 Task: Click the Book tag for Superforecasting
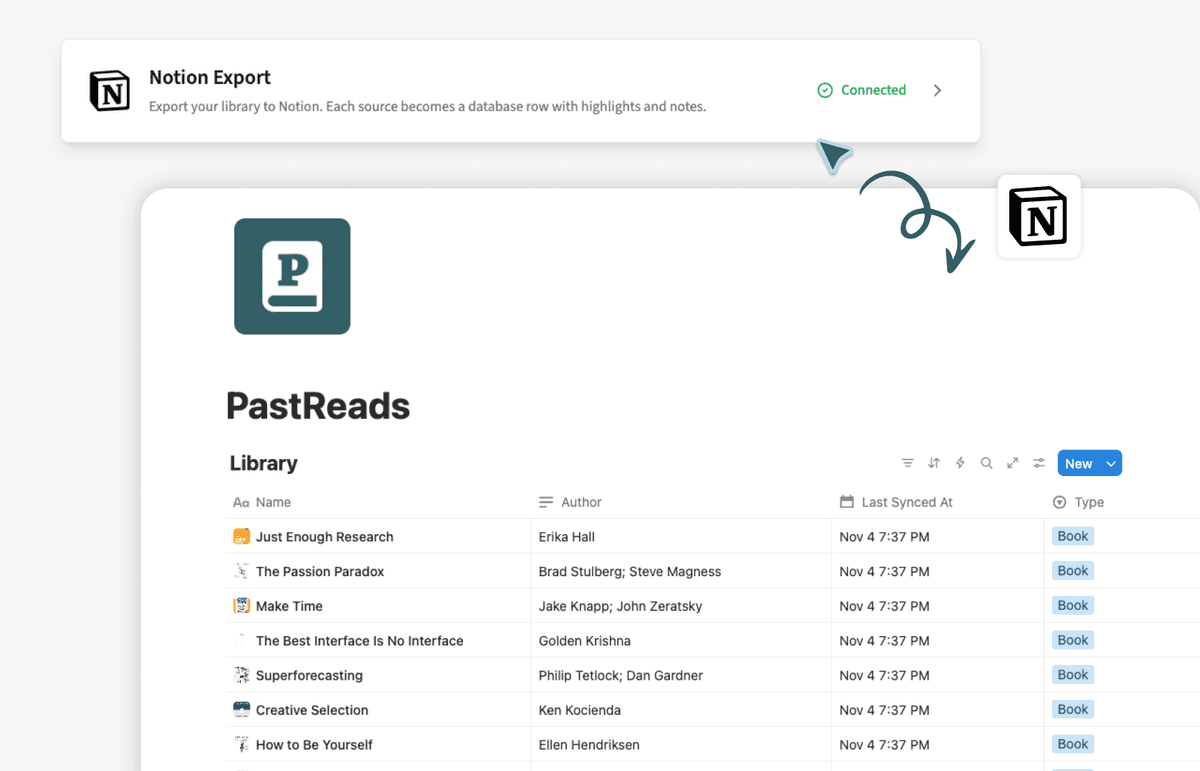1072,675
